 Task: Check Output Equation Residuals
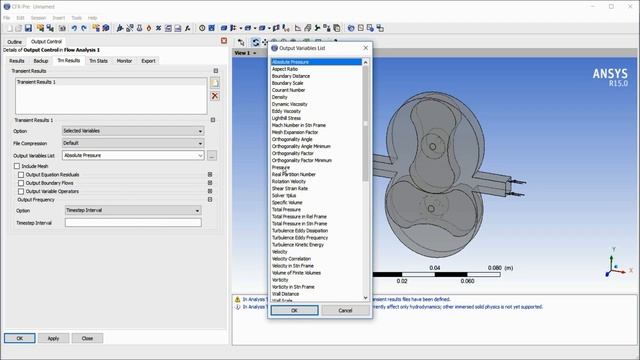click(21, 175)
